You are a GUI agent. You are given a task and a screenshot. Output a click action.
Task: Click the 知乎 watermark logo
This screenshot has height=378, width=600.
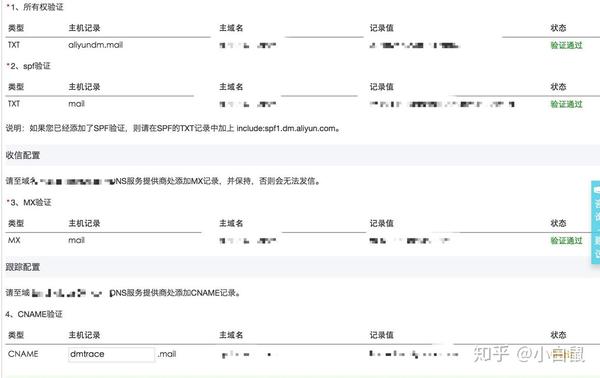[x=491, y=354]
